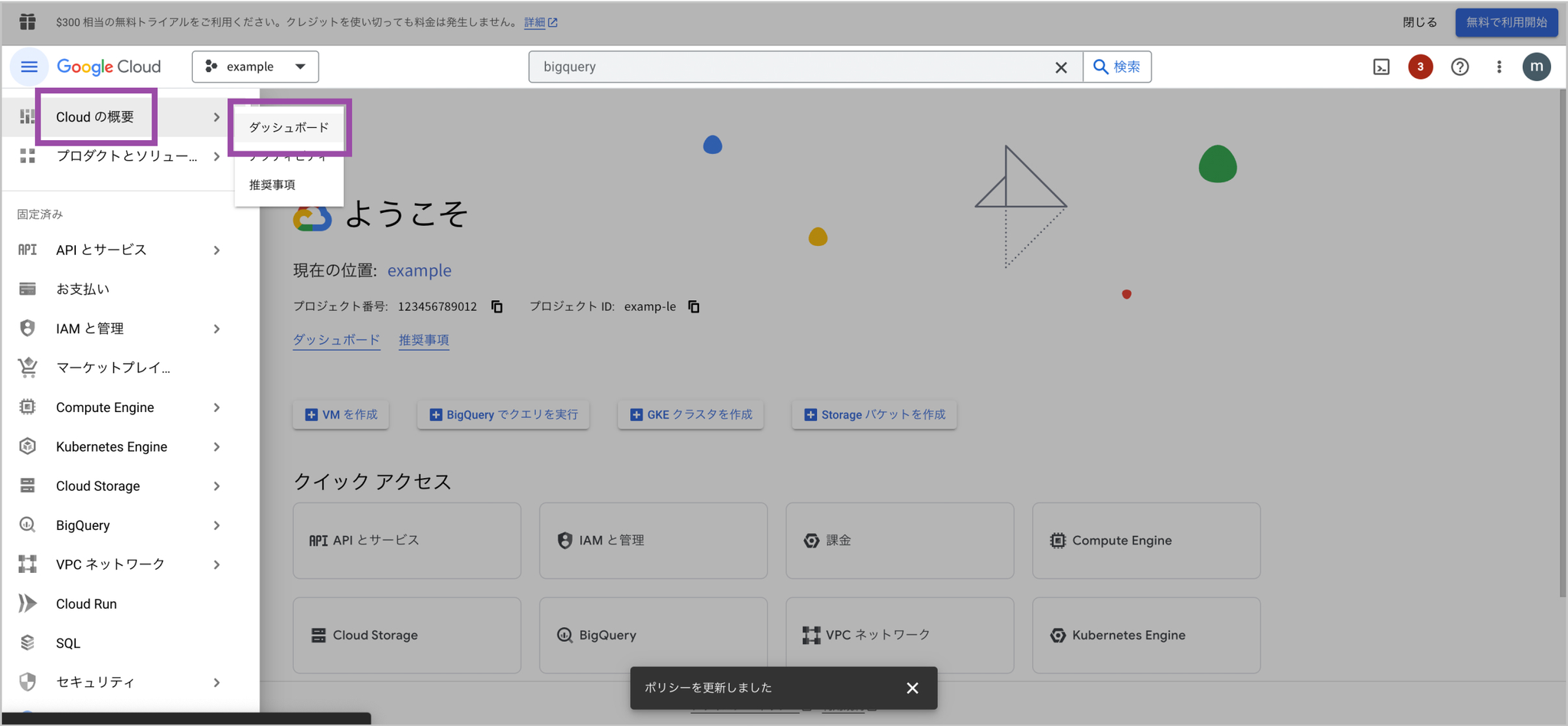Click the API とサービス sidebar icon
This screenshot has width=1568, height=726.
[x=28, y=250]
